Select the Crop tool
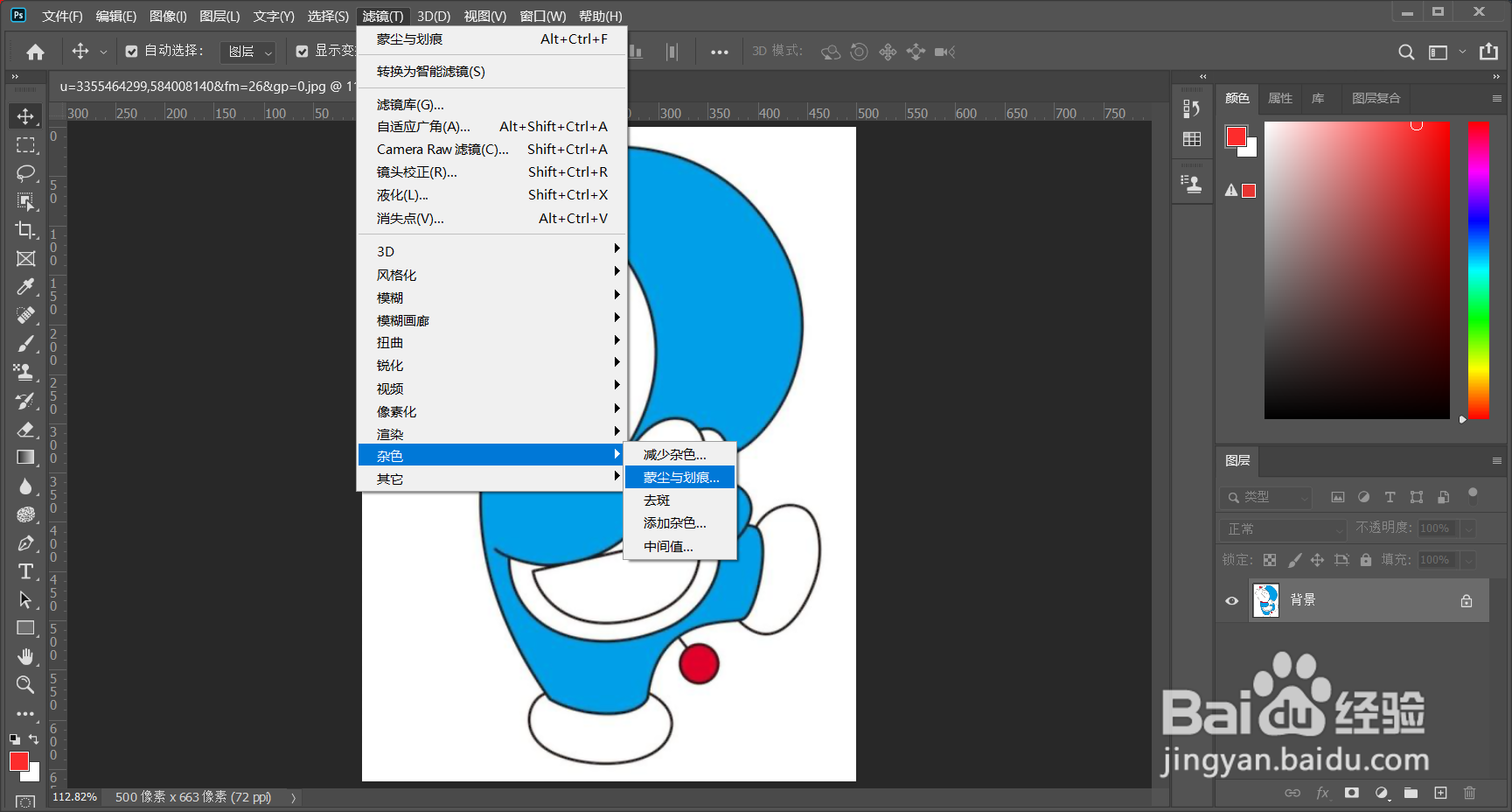The image size is (1512, 812). point(25,230)
